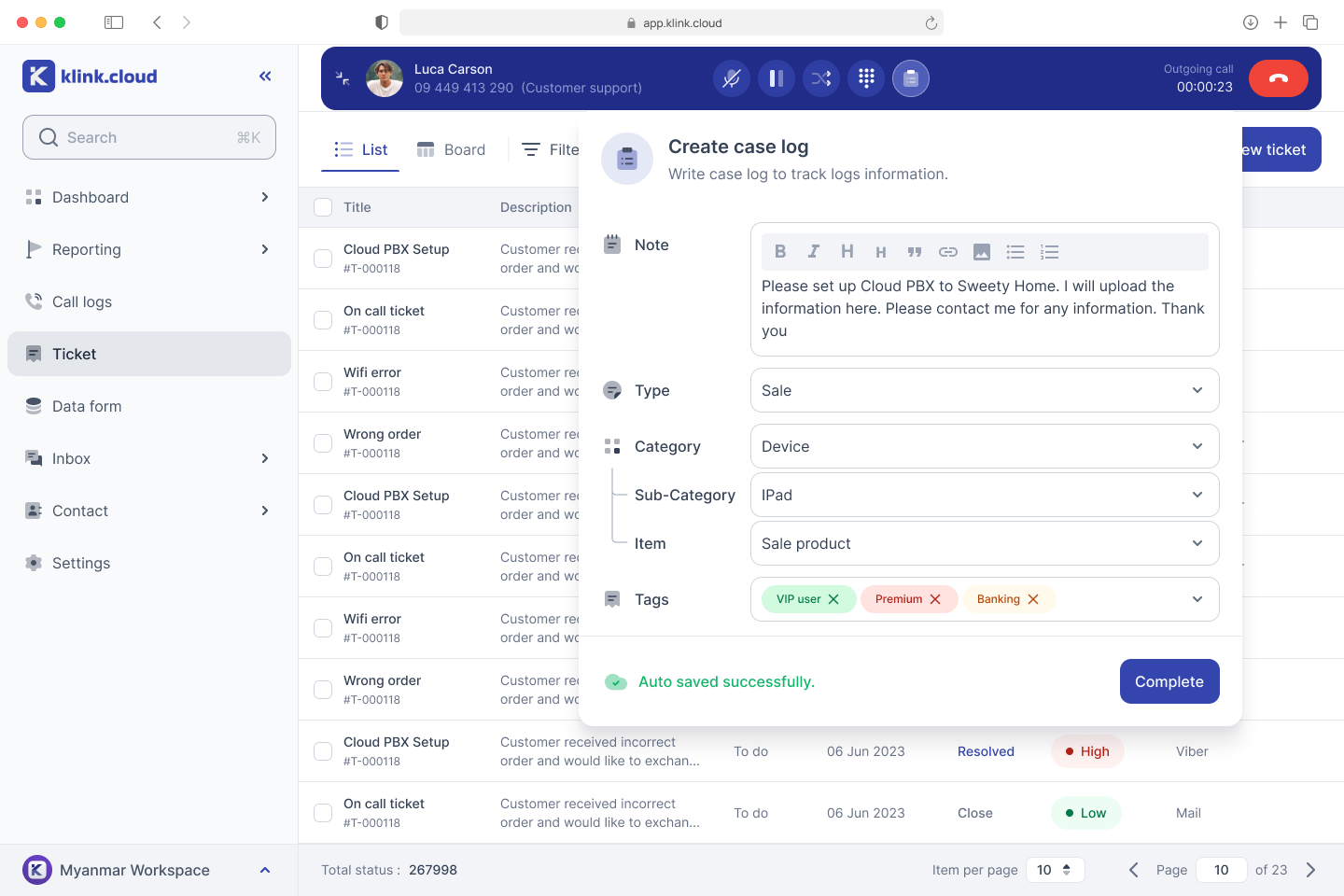This screenshot has width=1344, height=896.
Task: Check the last On call ticket row
Action: [323, 813]
